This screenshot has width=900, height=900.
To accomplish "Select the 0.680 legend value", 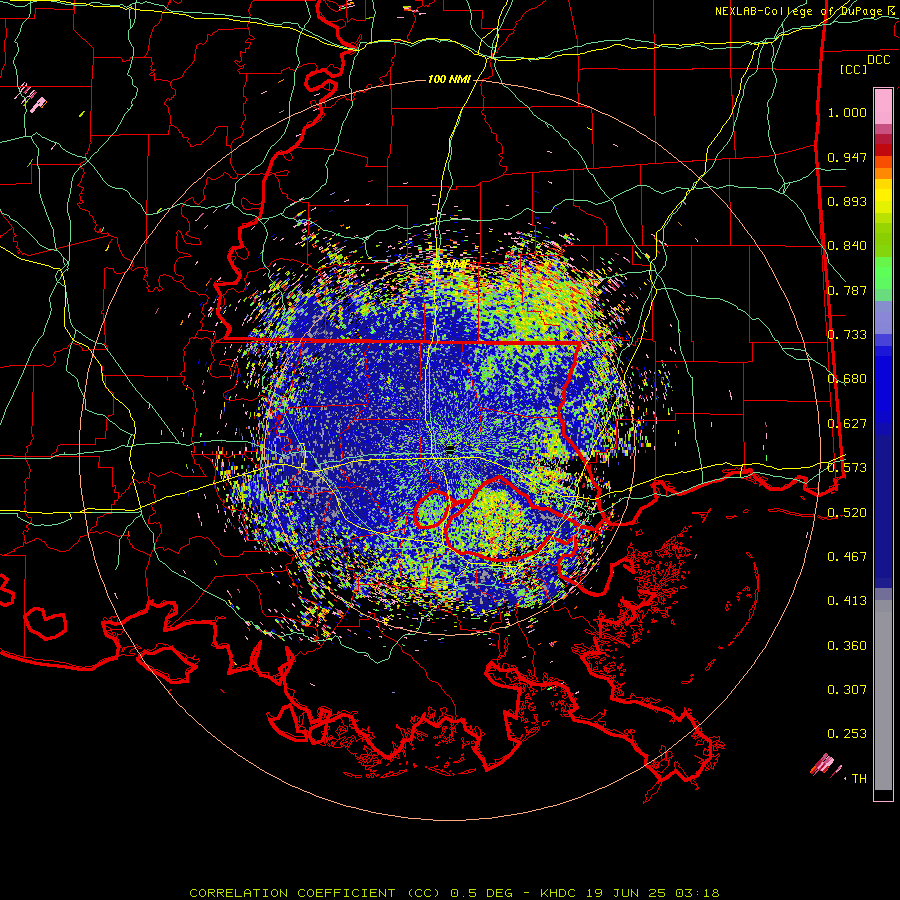I will pos(847,379).
